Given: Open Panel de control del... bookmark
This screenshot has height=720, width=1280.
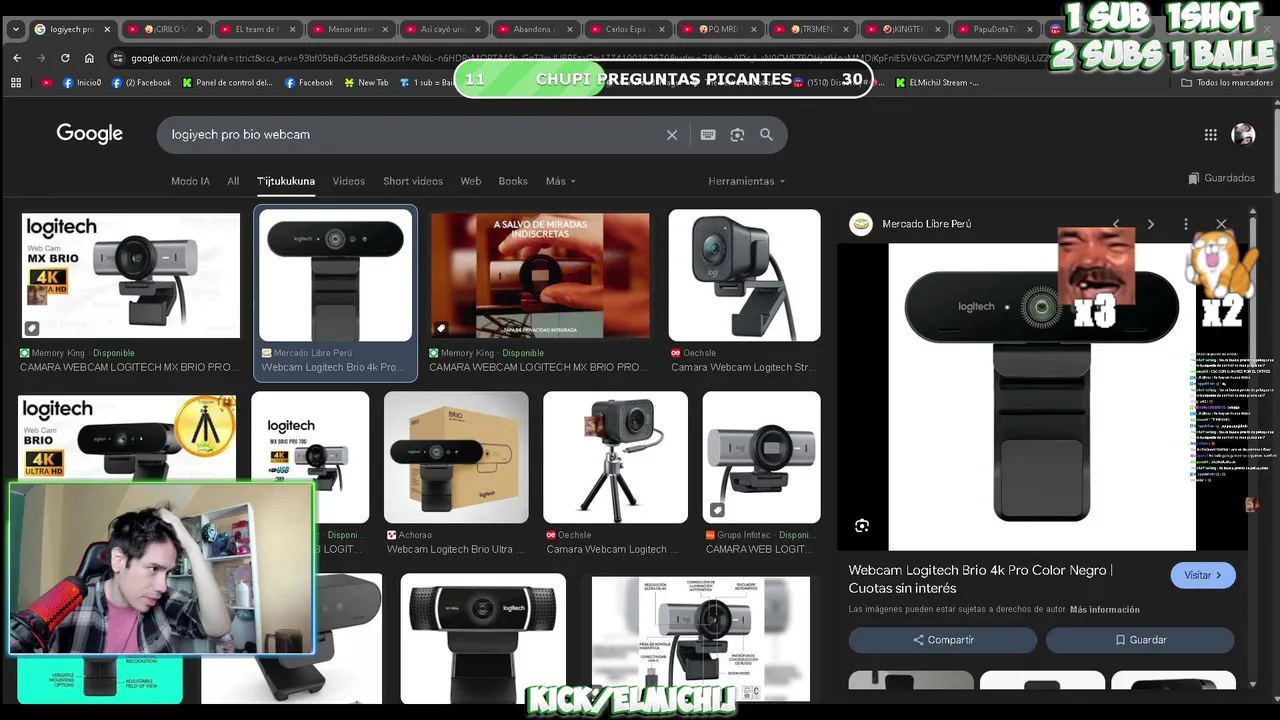Looking at the screenshot, I should [228, 83].
